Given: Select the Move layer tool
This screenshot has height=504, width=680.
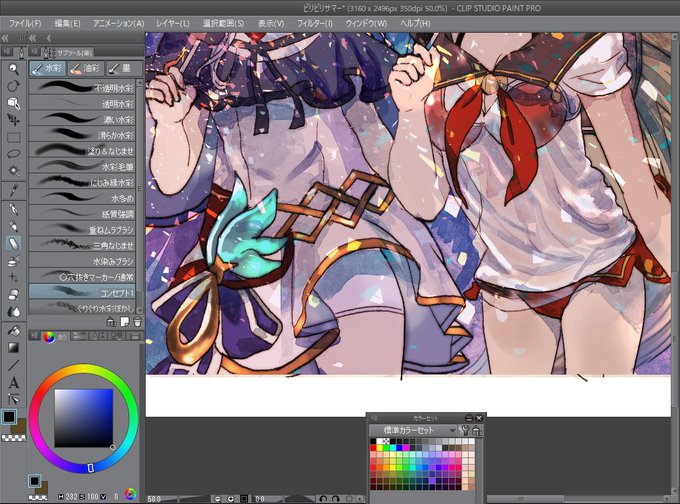Looking at the screenshot, I should tap(14, 120).
